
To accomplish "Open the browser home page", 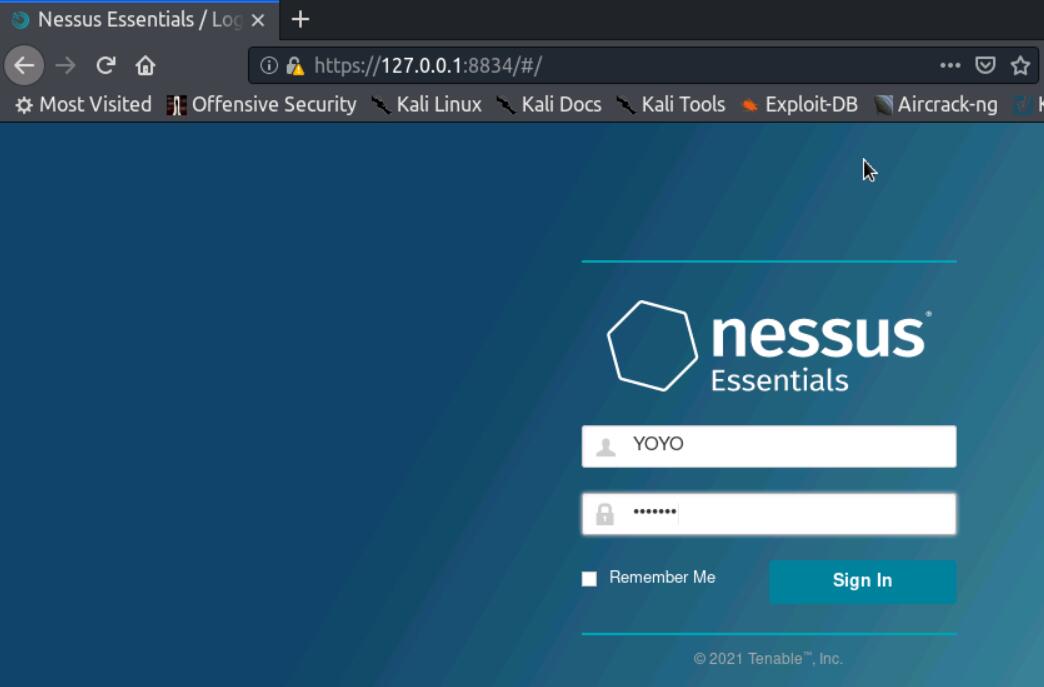I will click(145, 65).
